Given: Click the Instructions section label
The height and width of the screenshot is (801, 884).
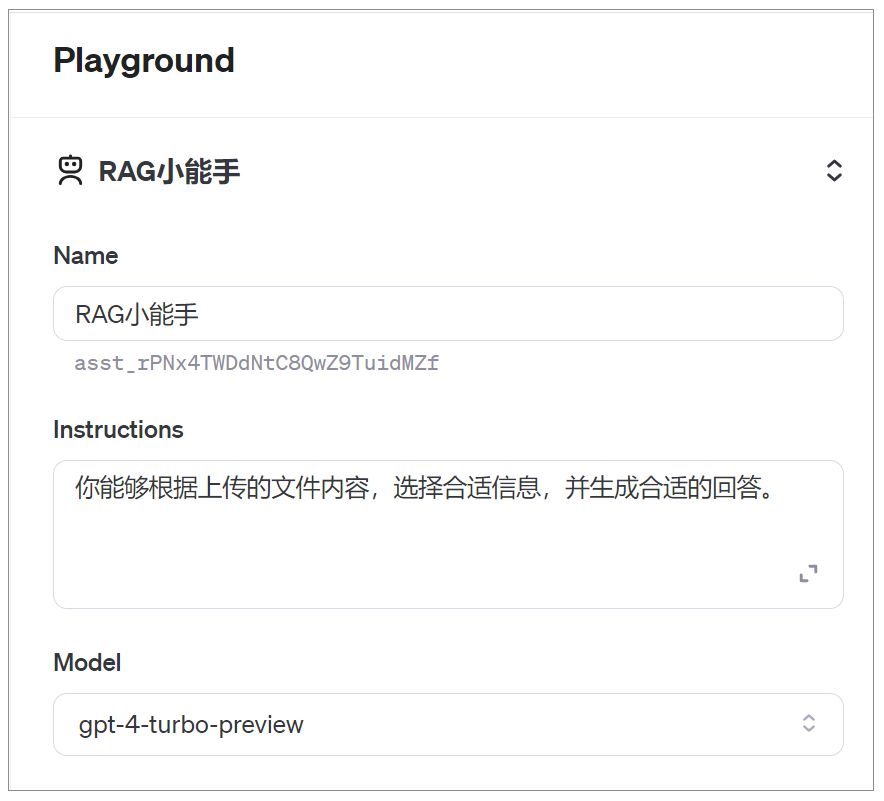Looking at the screenshot, I should coord(118,430).
